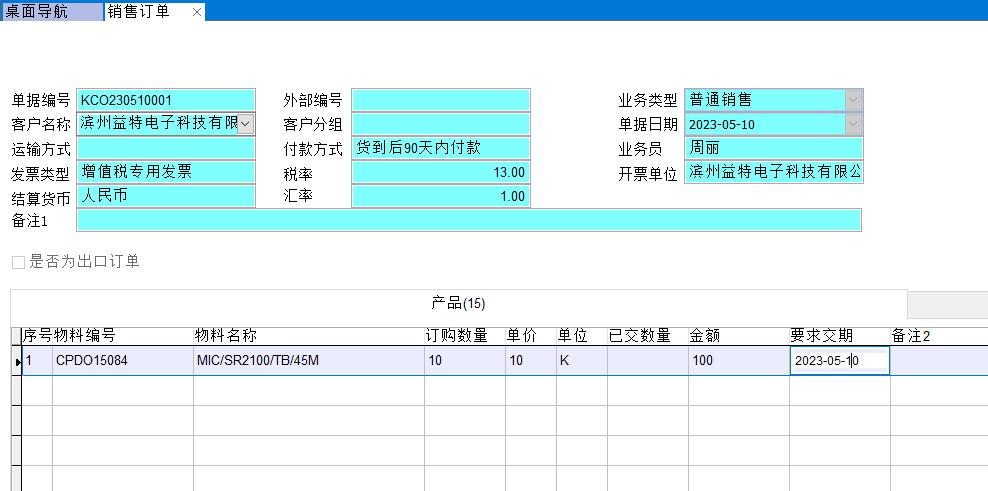Toggle the 是否为出口订单 checkbox

click(x=18, y=262)
